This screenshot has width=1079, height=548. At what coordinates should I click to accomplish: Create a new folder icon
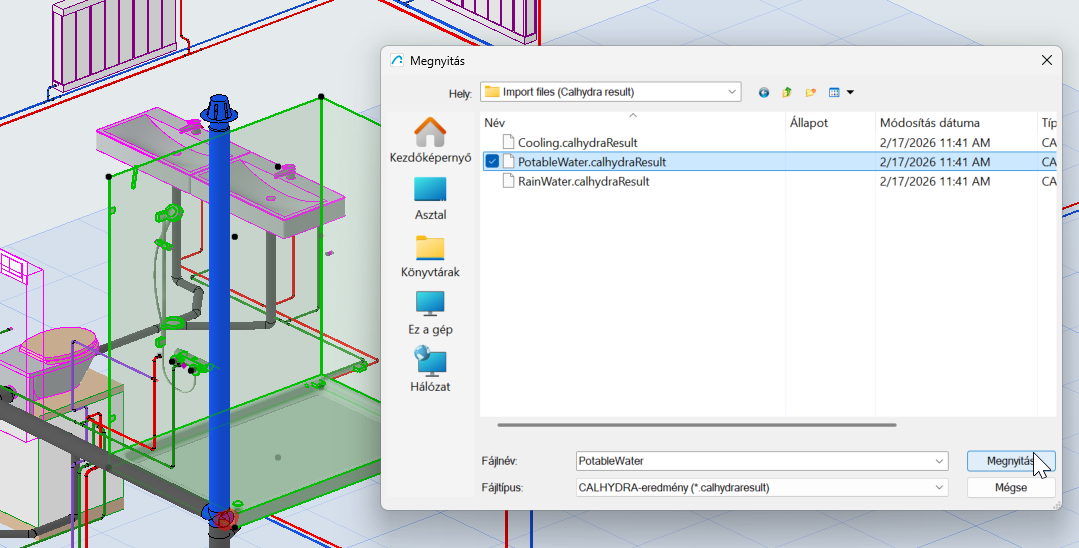(x=811, y=92)
